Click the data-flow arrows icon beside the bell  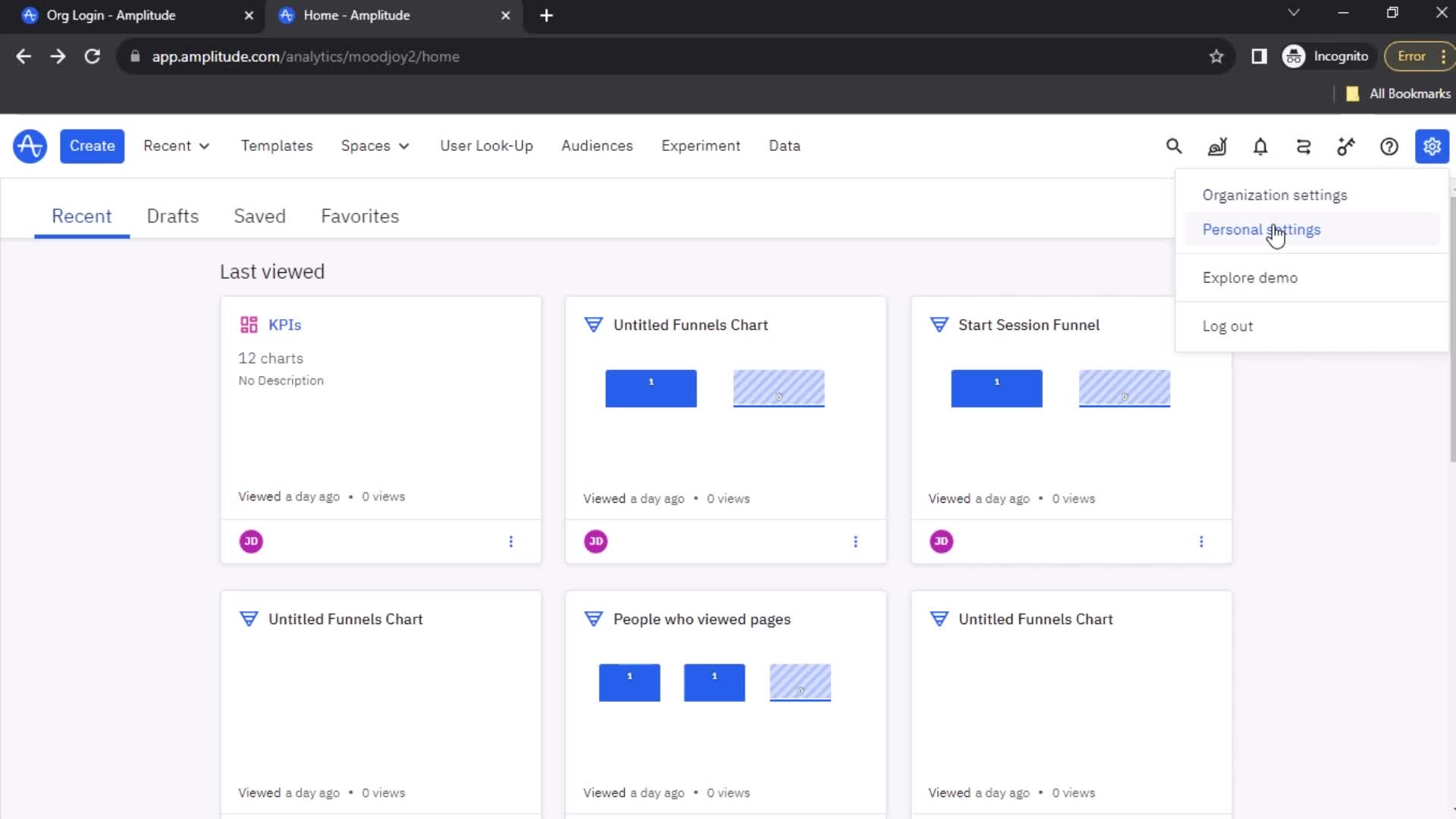[1304, 146]
